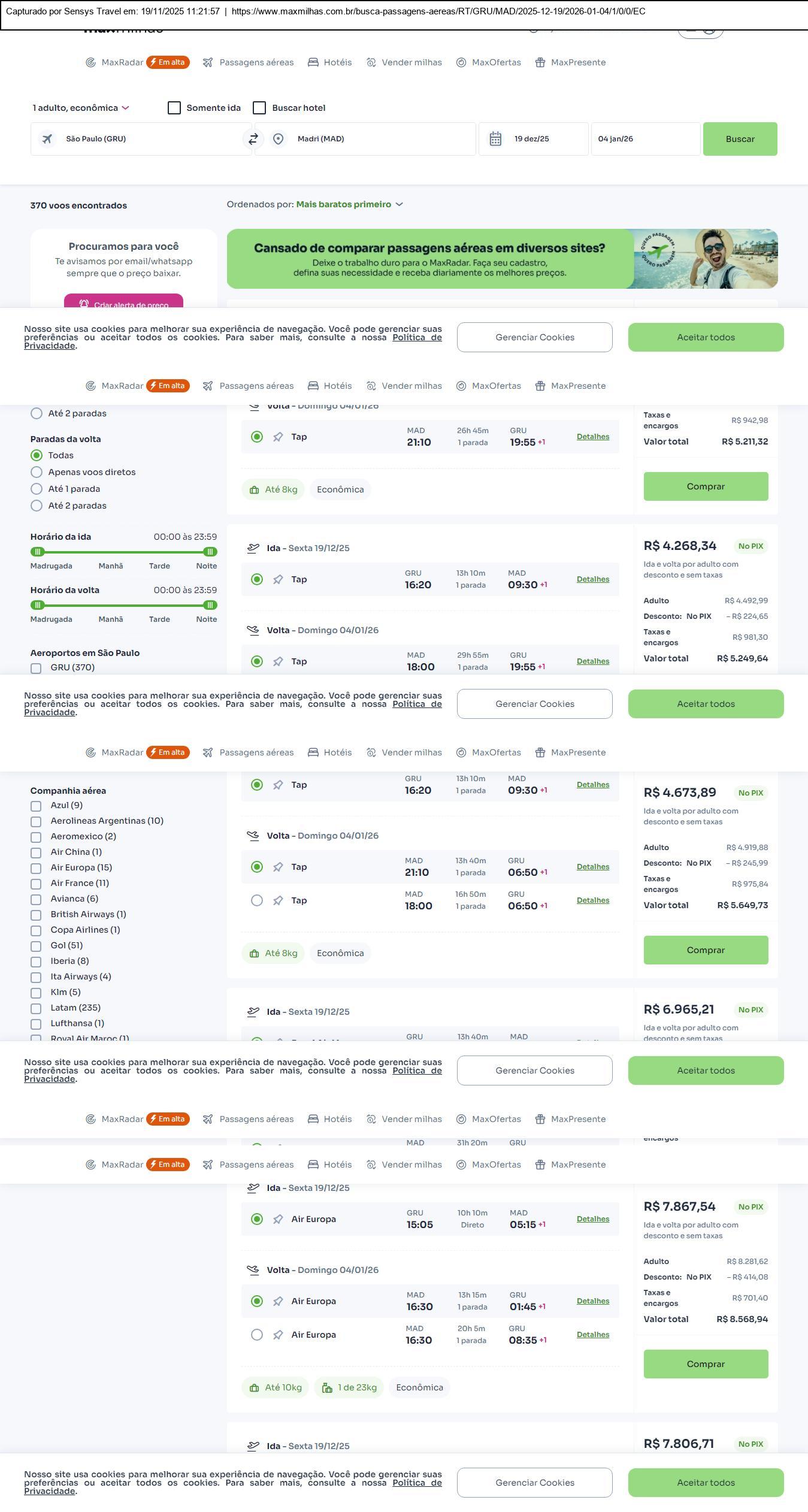The width and height of the screenshot is (808, 1512).
Task: Expand the Mais baratos primeiro sort dropdown
Action: 349,204
